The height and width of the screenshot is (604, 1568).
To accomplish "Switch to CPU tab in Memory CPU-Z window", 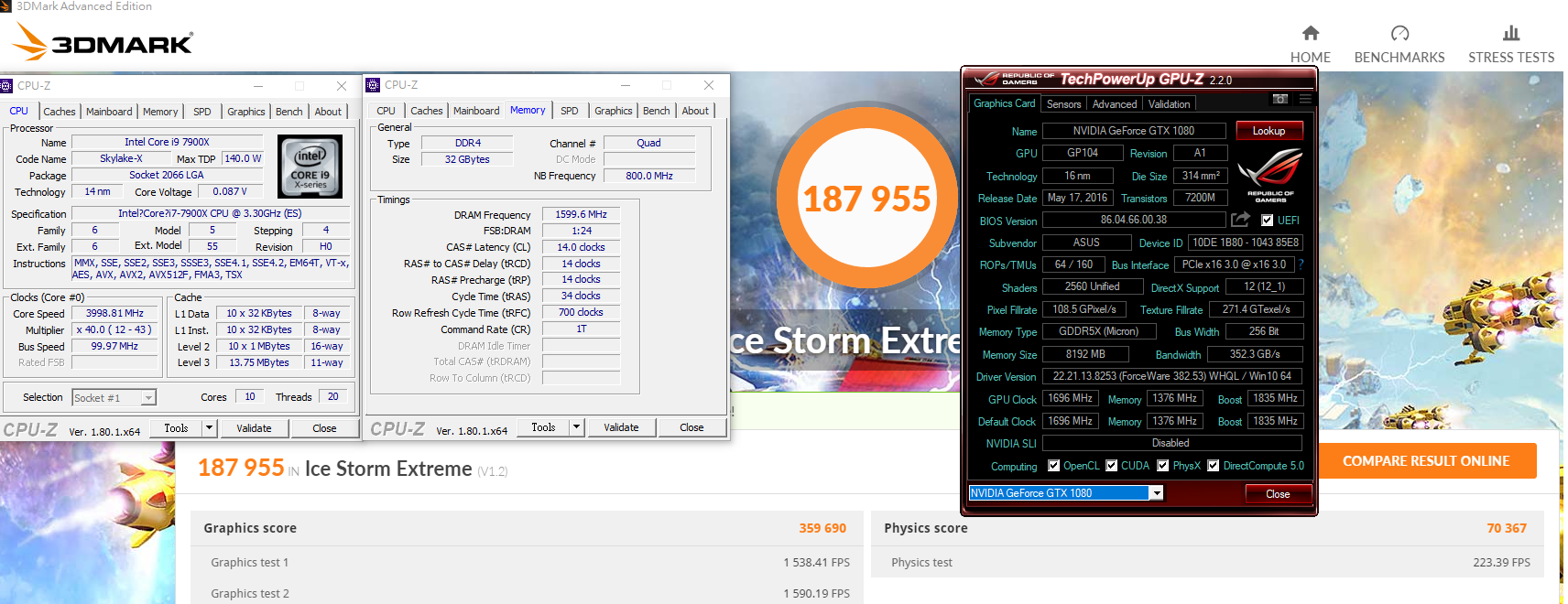I will click(387, 111).
